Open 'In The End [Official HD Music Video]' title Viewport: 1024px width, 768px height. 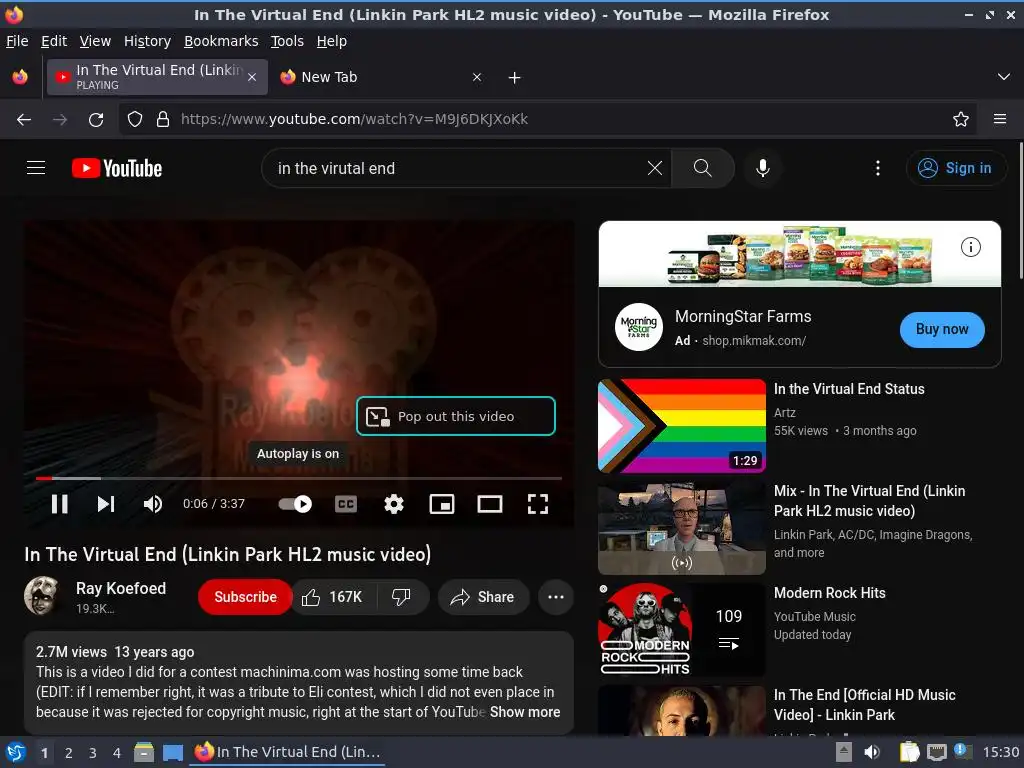(865, 705)
